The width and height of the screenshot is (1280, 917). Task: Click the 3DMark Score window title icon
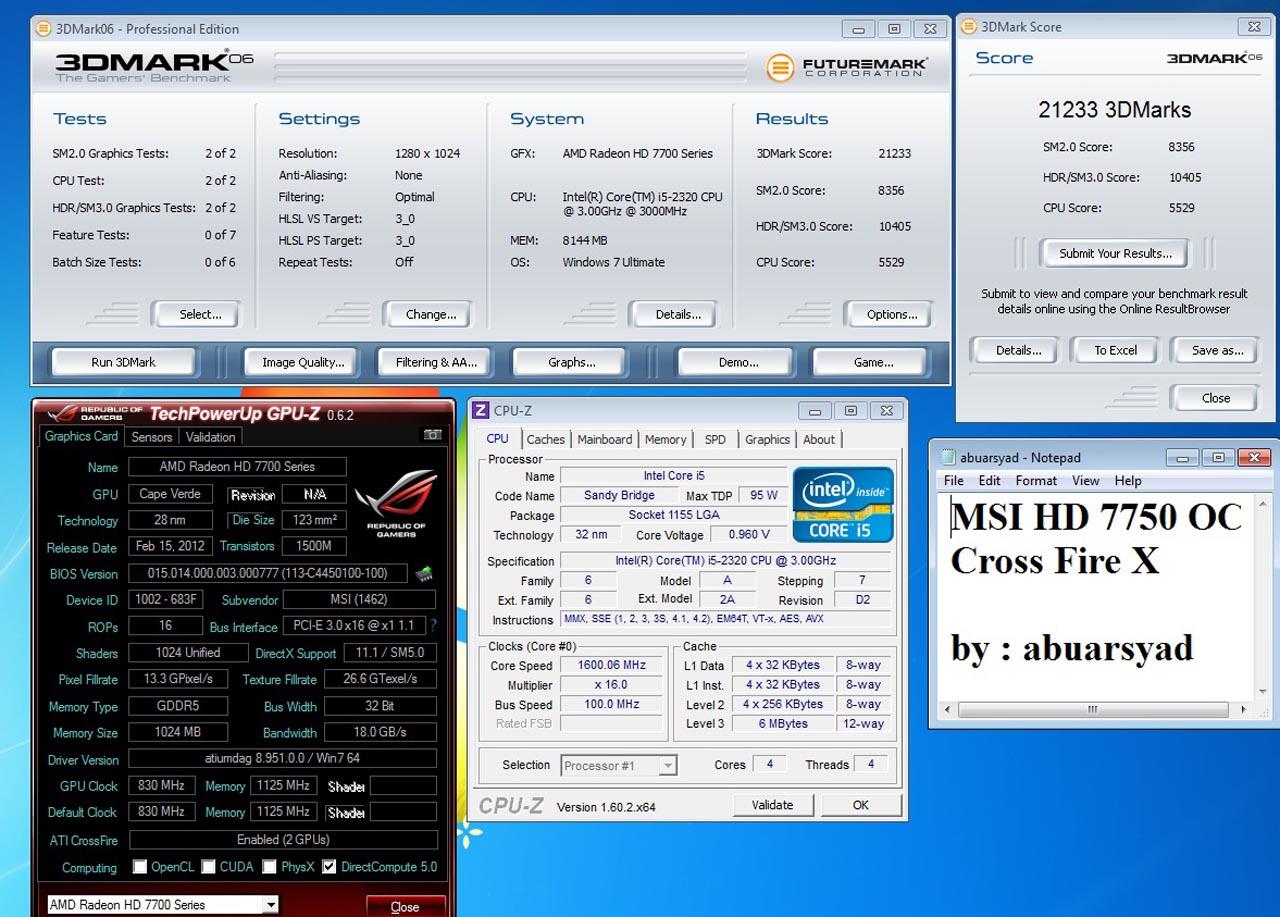[969, 27]
